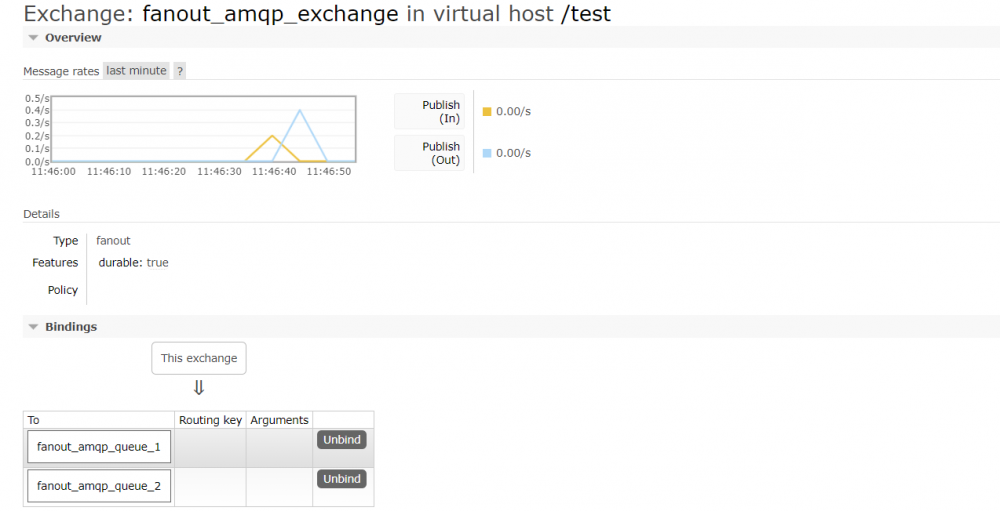1000x511 pixels.
Task: Open the fanout_amqp_queue_1 binding link
Action: 99,447
